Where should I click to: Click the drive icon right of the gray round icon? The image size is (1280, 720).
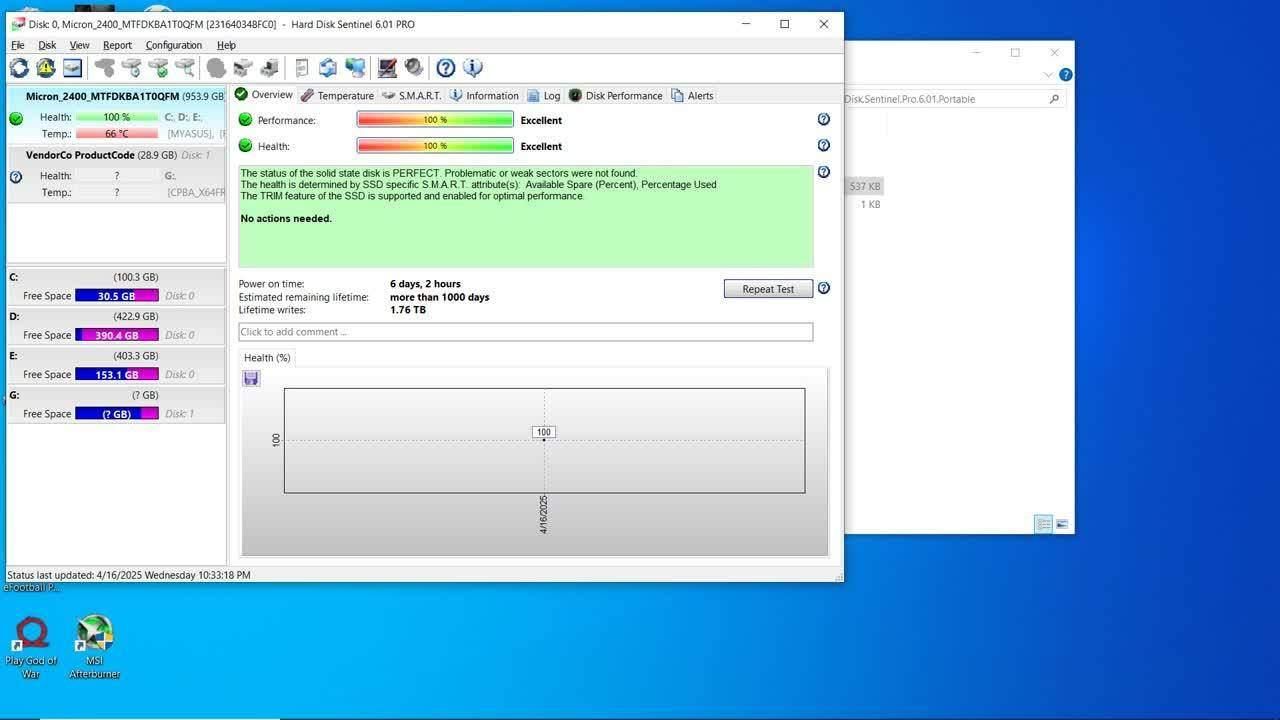[243, 68]
